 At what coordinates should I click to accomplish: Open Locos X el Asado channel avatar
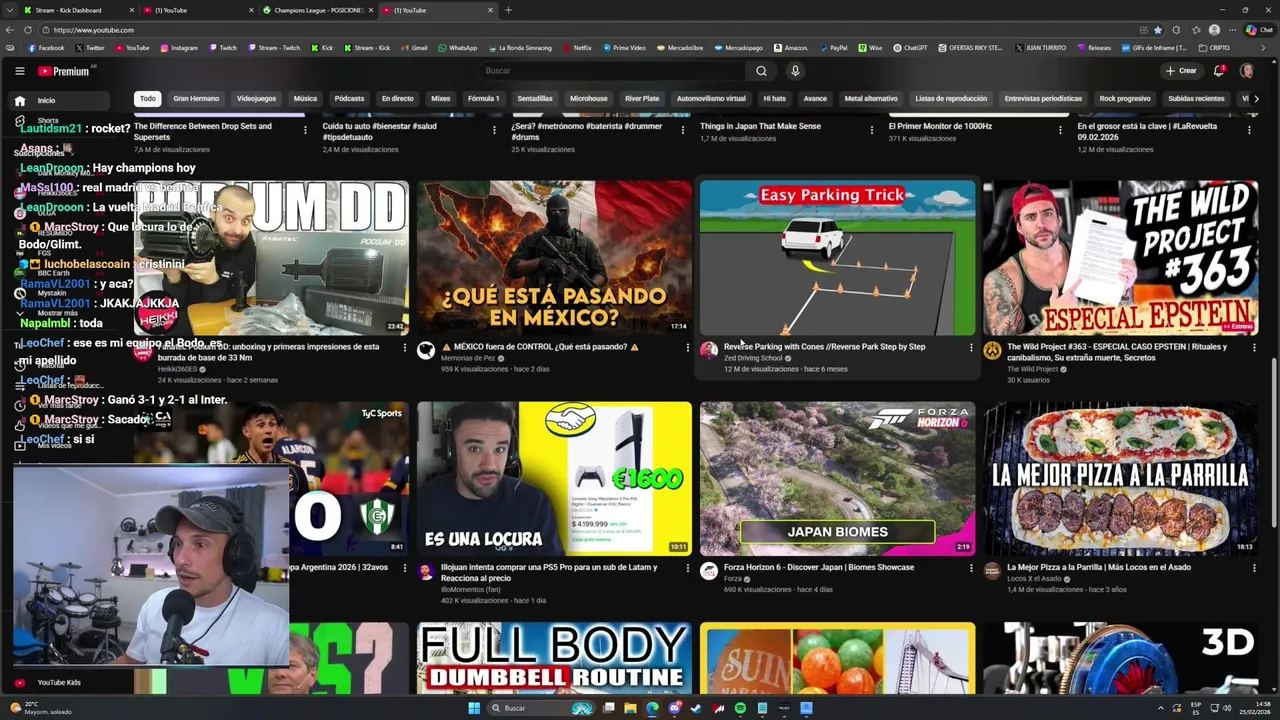point(992,571)
